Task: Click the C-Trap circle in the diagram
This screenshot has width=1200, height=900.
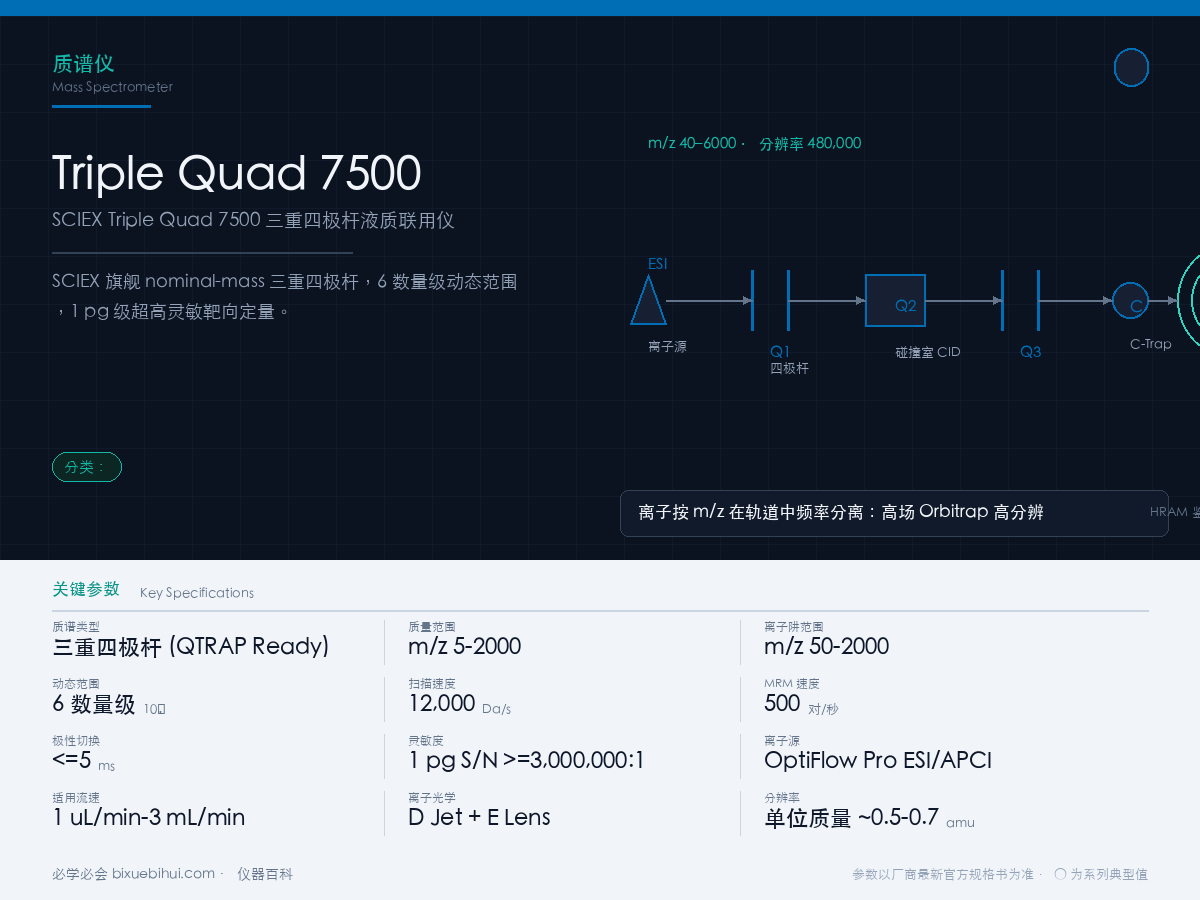Action: [1131, 300]
